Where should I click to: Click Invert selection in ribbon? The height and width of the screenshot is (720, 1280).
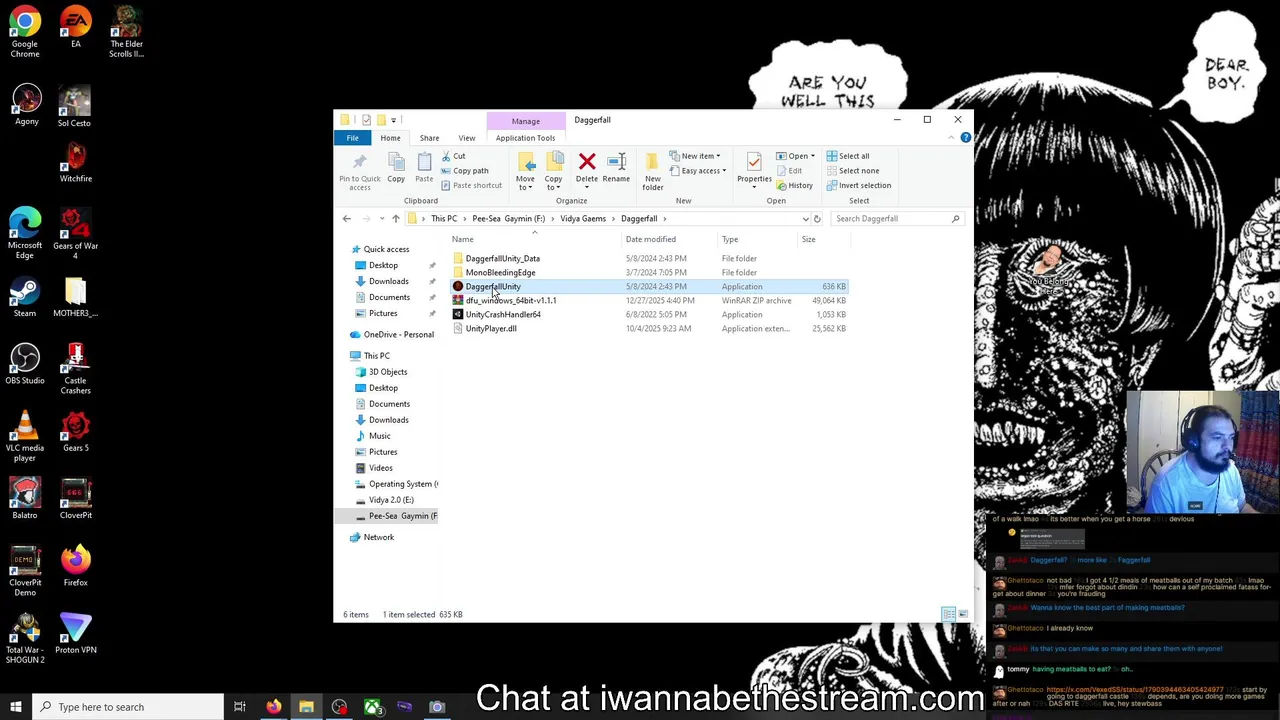(858, 186)
